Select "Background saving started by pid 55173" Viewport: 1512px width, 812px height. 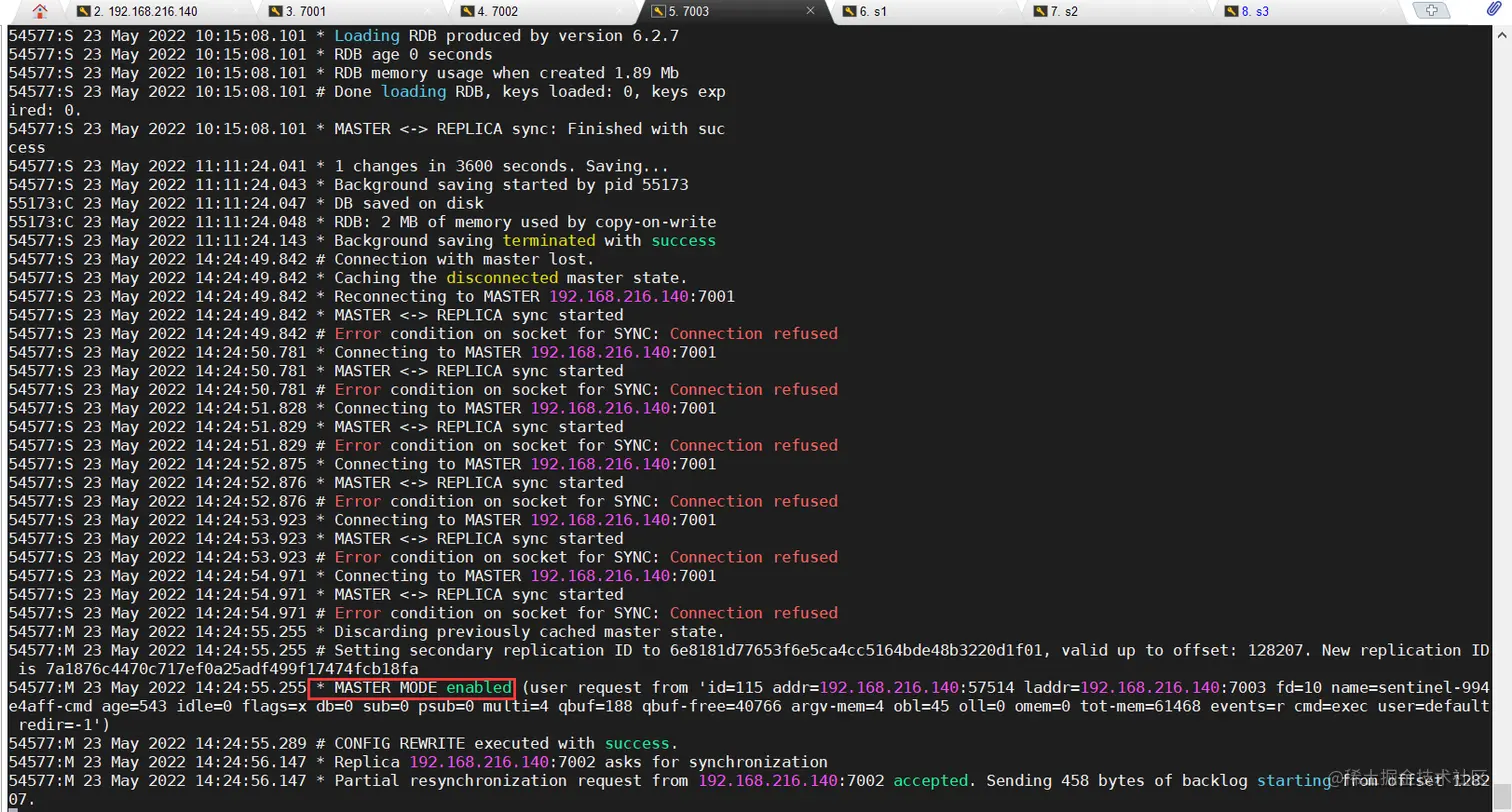pyautogui.click(x=511, y=185)
